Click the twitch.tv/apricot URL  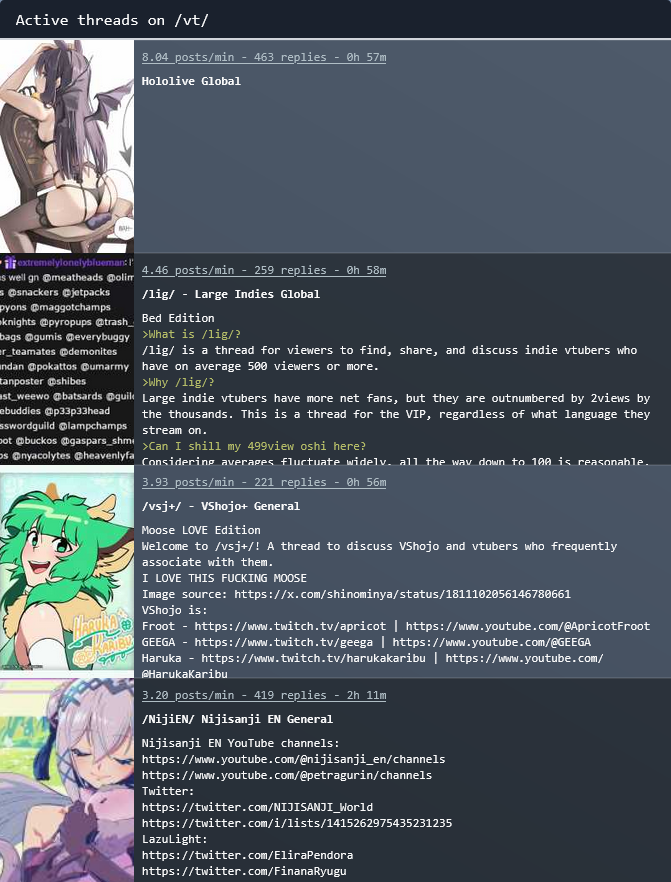tap(290, 626)
